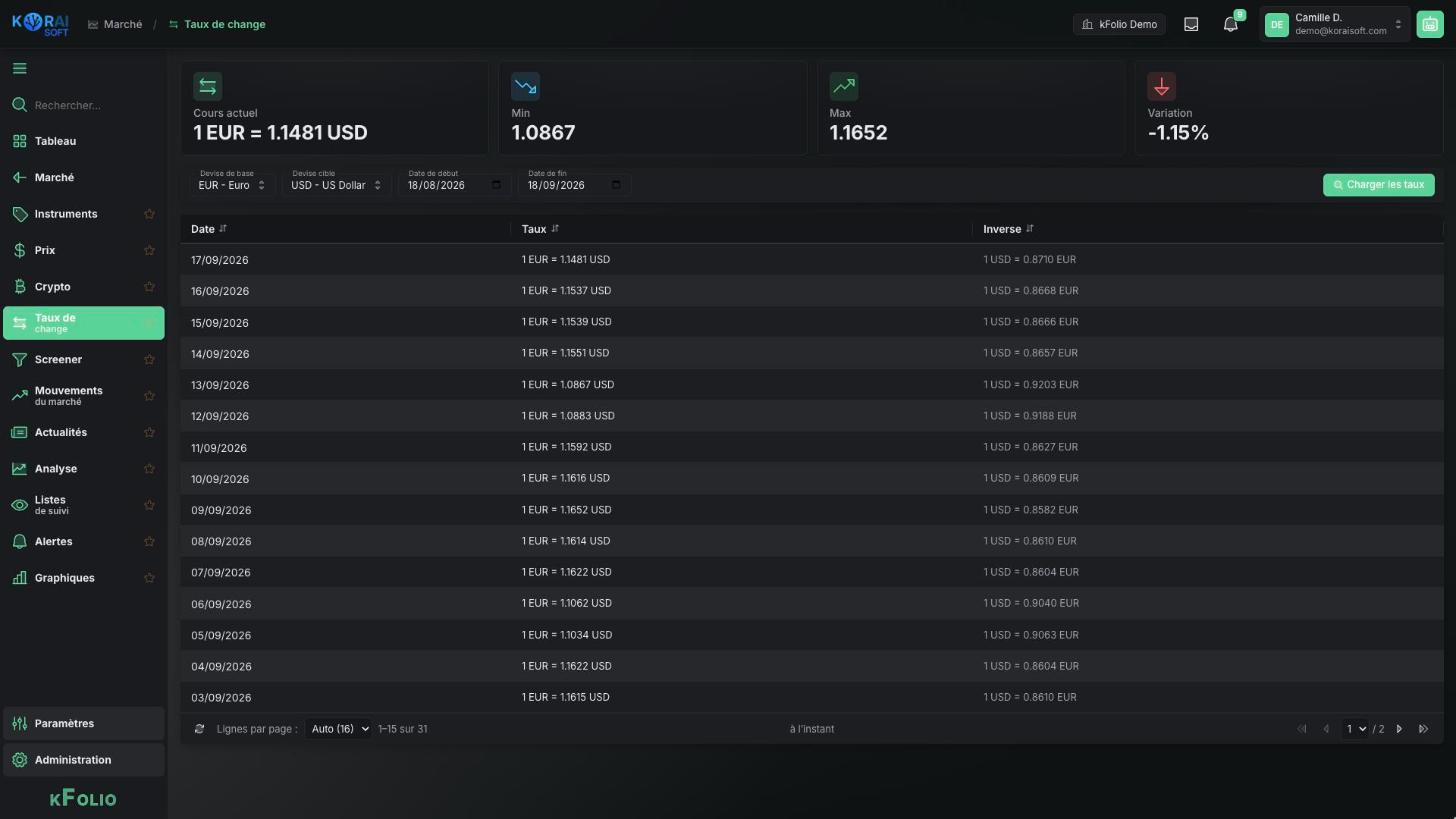Edit the Date de début field
1456x819 pixels.
(454, 185)
